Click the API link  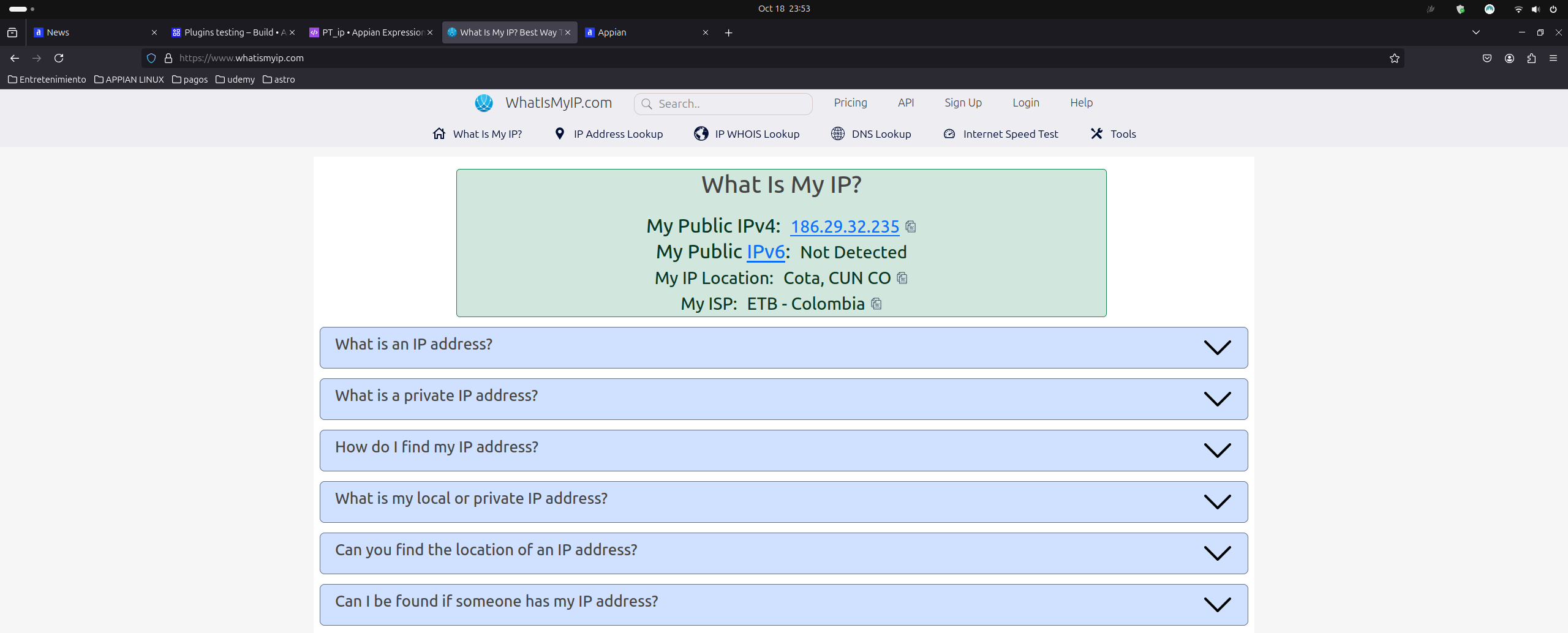[906, 103]
